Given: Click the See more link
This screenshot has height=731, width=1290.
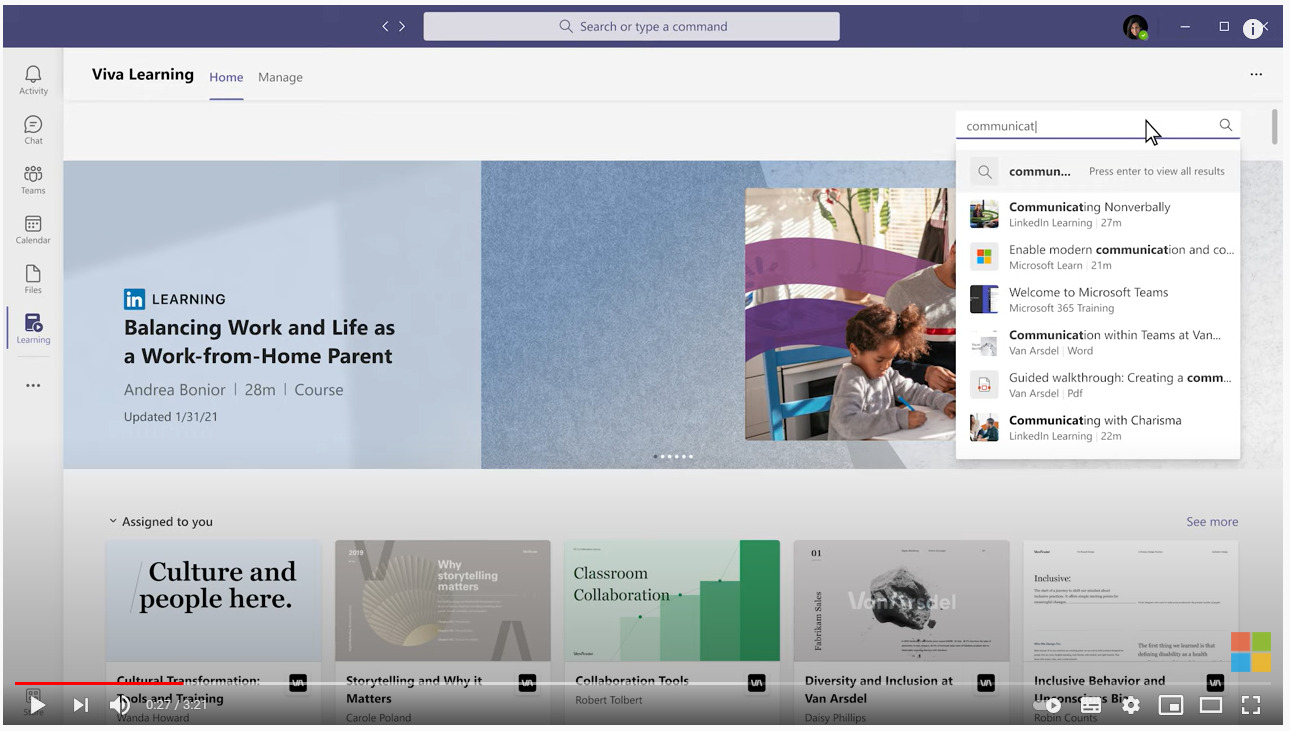Looking at the screenshot, I should click(x=1212, y=522).
